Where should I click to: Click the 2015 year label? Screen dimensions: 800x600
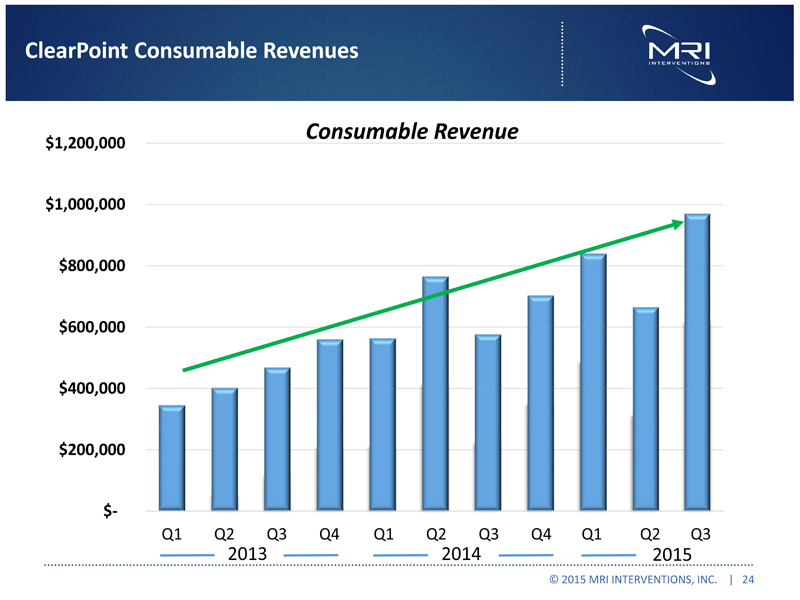[671, 554]
